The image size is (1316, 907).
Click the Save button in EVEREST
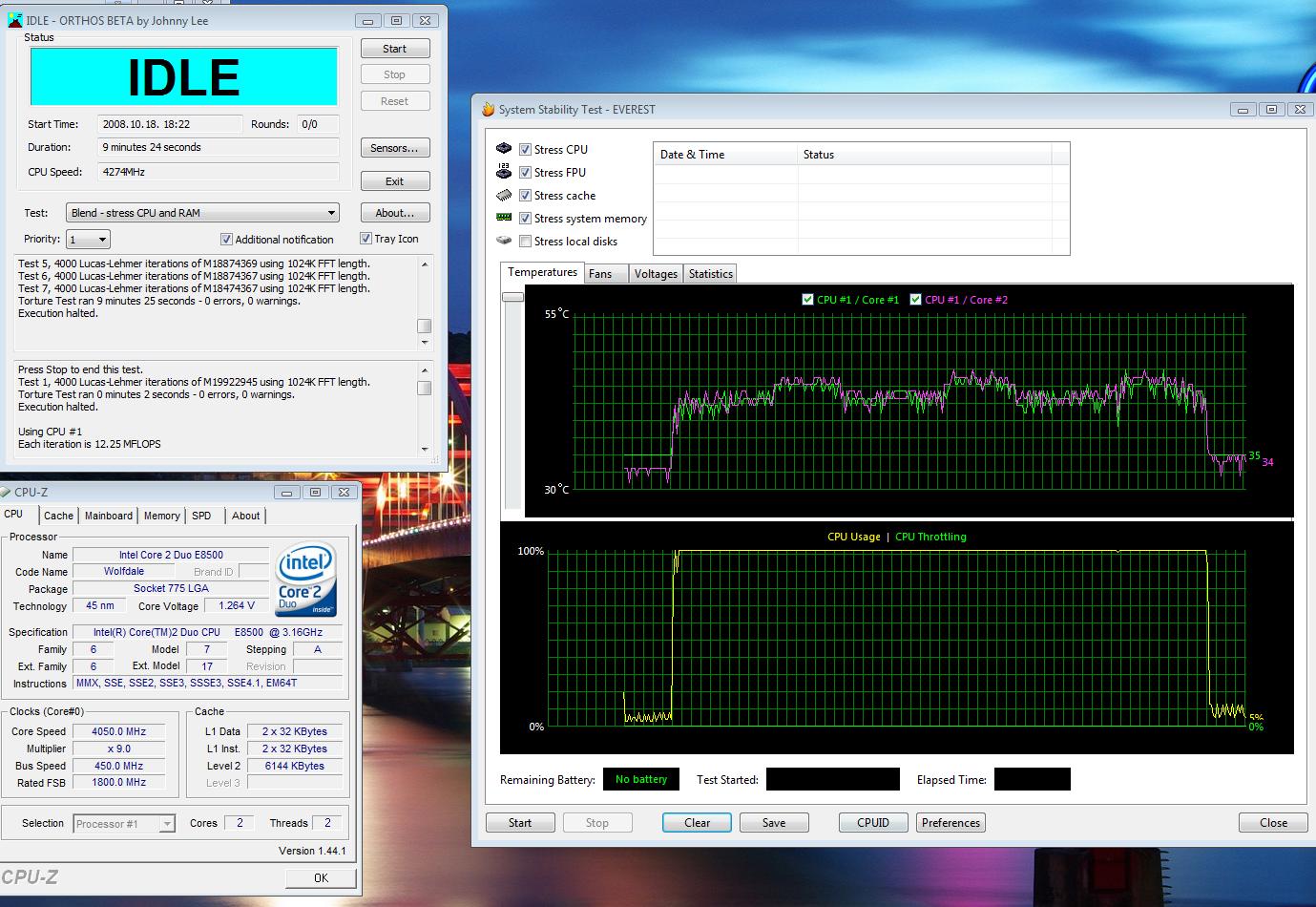774,823
